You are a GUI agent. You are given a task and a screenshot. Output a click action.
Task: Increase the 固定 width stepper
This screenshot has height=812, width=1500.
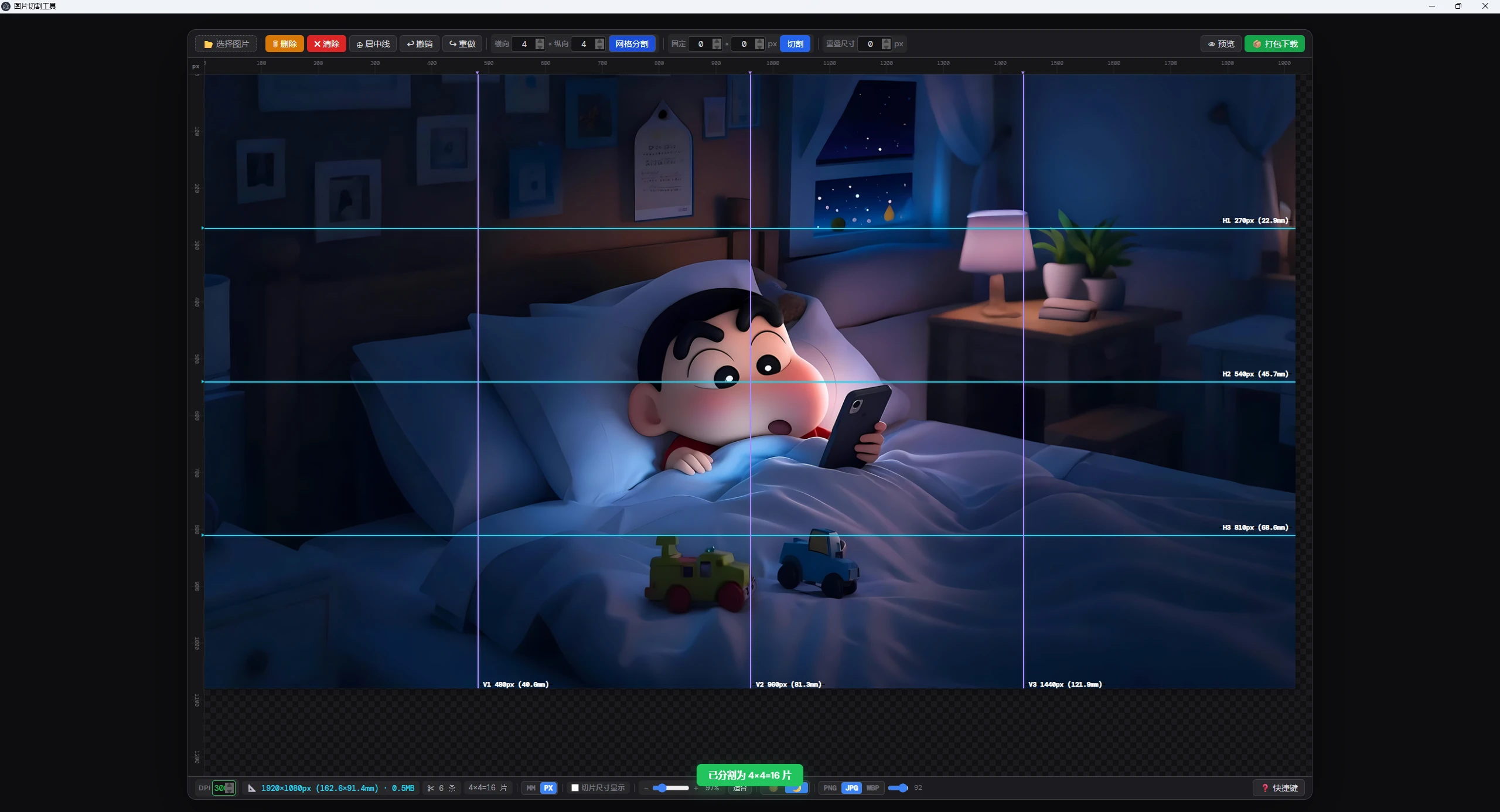[x=717, y=41]
